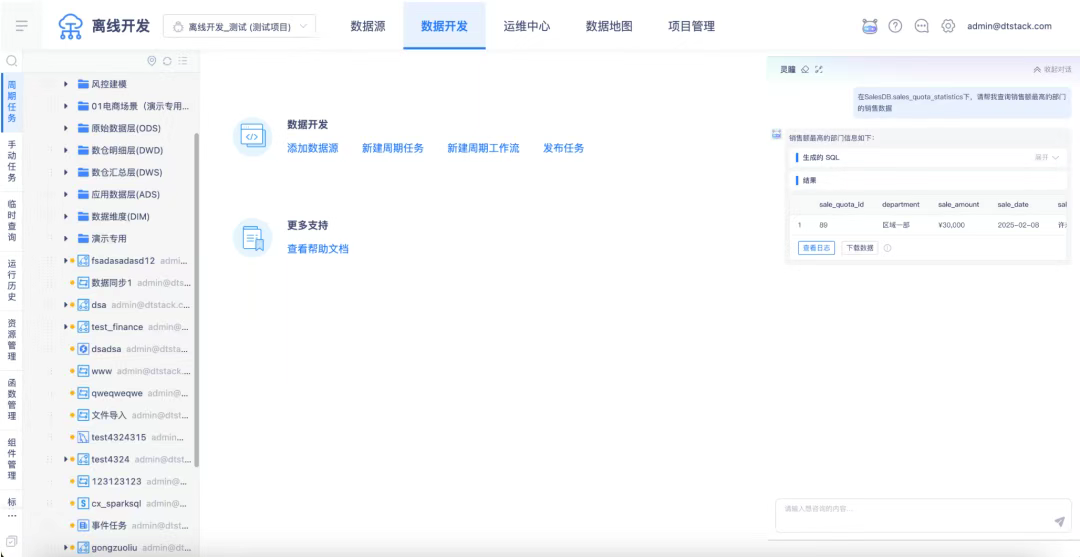The width and height of the screenshot is (1080, 557).
Task: Toggle fullscreen for the 灵瞳 chat panel
Action: (x=819, y=69)
